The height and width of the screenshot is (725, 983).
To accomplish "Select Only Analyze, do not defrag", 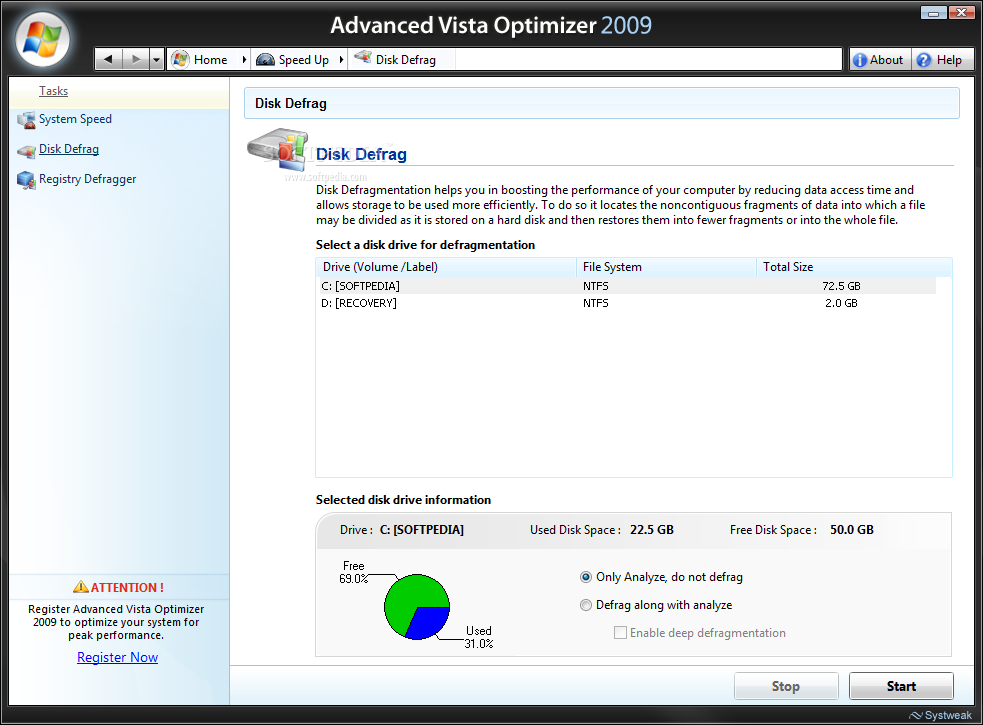I will (x=661, y=577).
